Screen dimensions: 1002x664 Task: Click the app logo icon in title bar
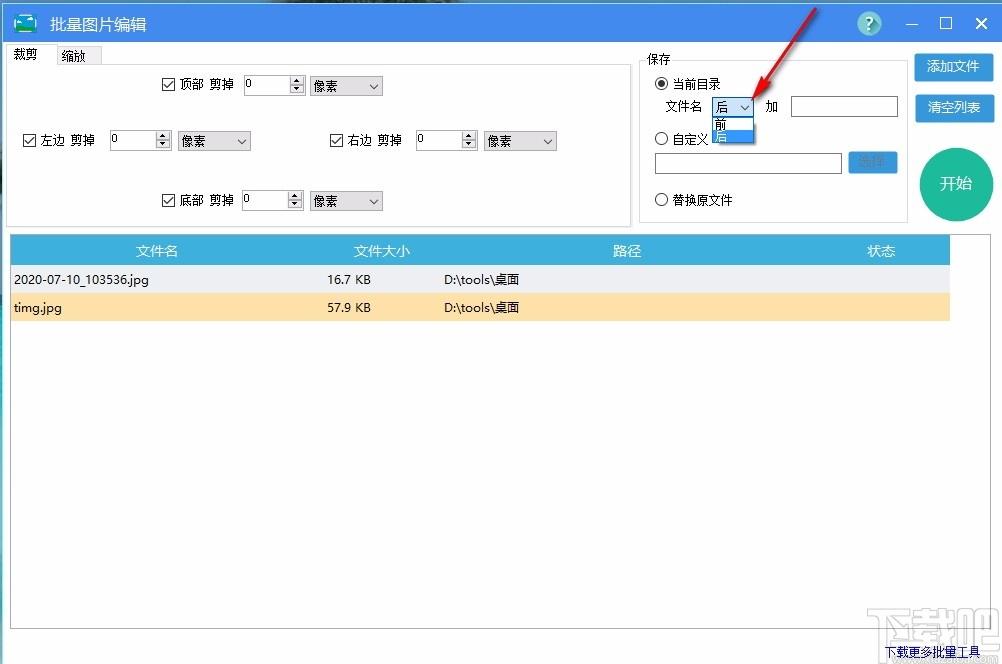(x=26, y=24)
